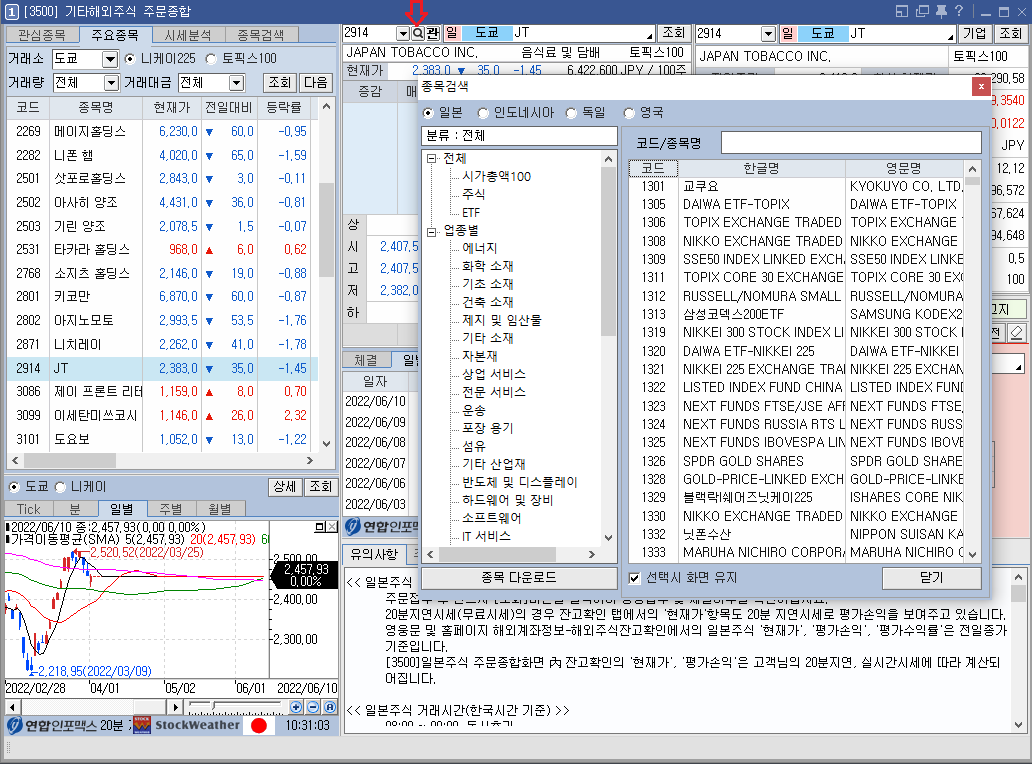Select the 영국 radio button in the search popup
The height and width of the screenshot is (764, 1032).
[x=629, y=111]
